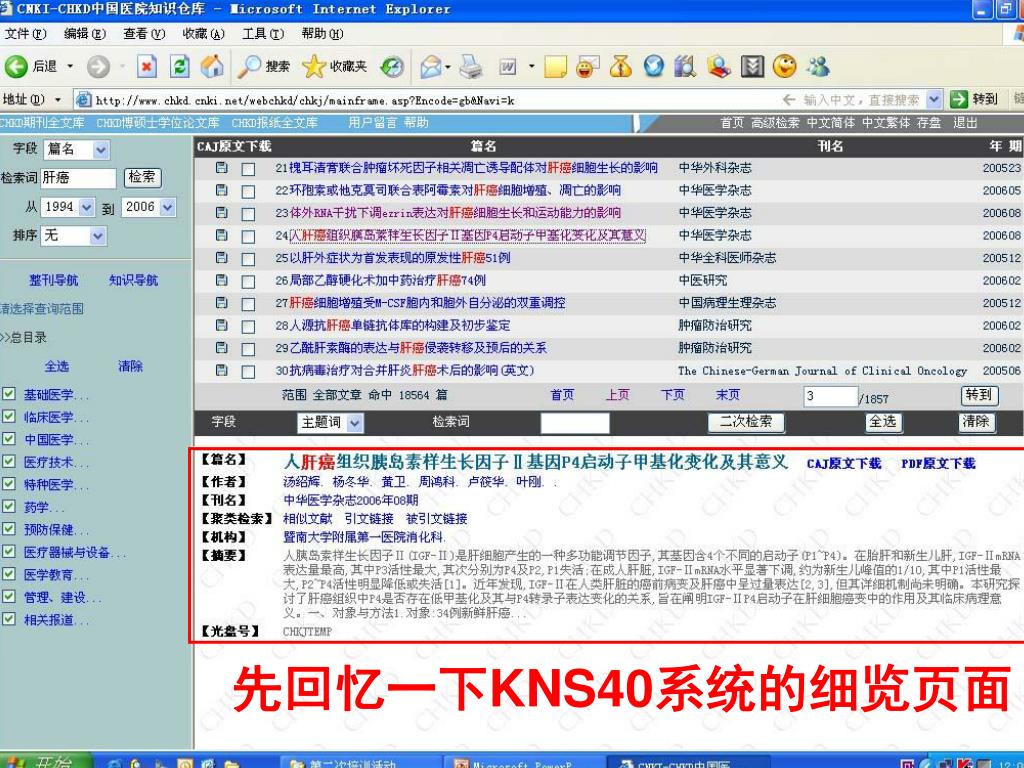Download CAJ file icon for article 23
The height and width of the screenshot is (768, 1024).
point(222,213)
